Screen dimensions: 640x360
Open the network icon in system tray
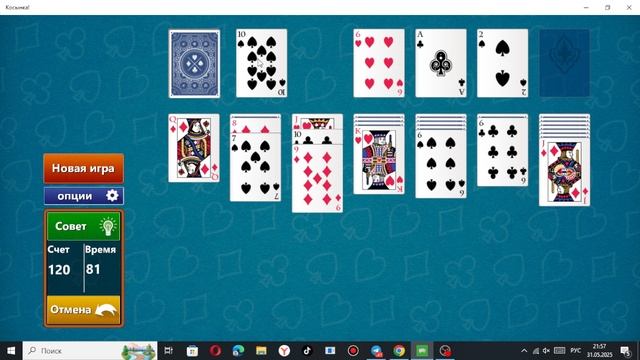[x=536, y=351]
